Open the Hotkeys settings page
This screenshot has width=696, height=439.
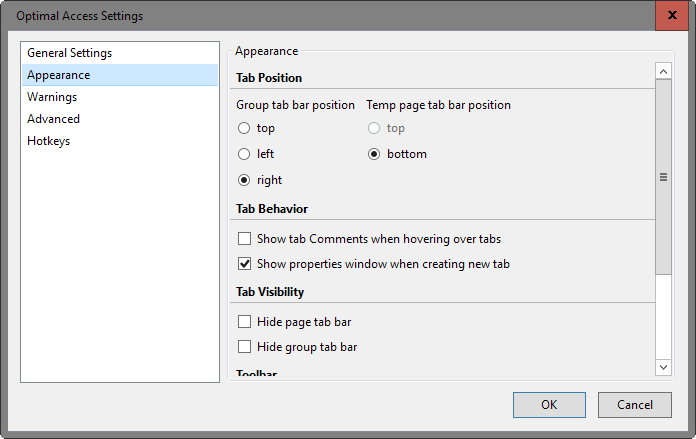(x=48, y=141)
